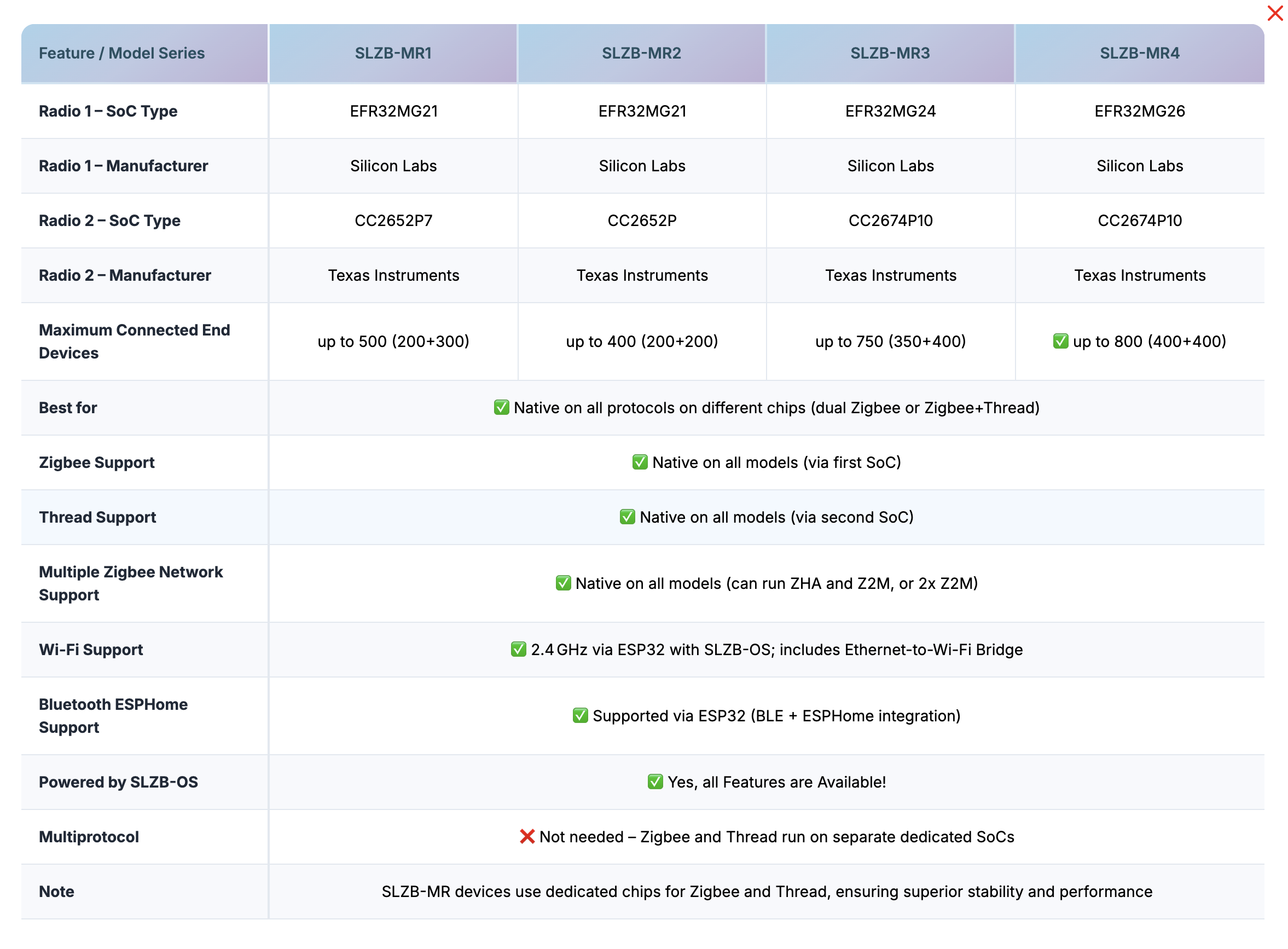Click the green checkmark beside up to 800
This screenshot has width=1288, height=949.
click(x=1060, y=341)
